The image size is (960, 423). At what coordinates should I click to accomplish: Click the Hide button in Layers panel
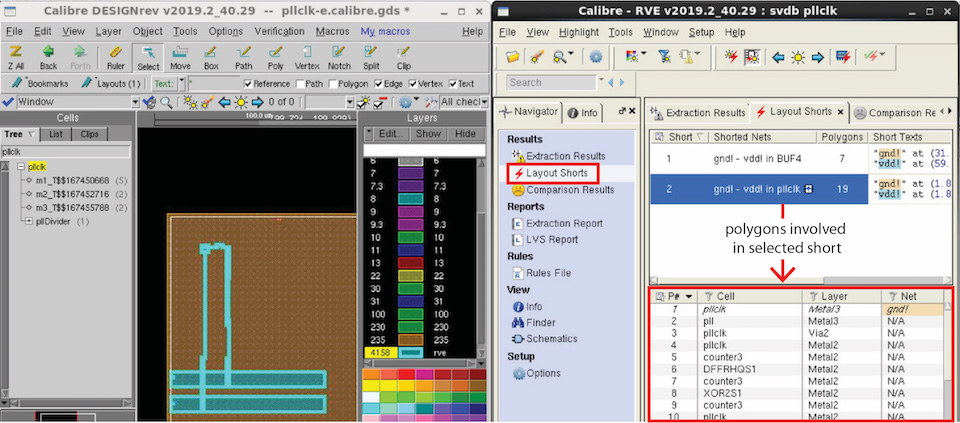(465, 134)
